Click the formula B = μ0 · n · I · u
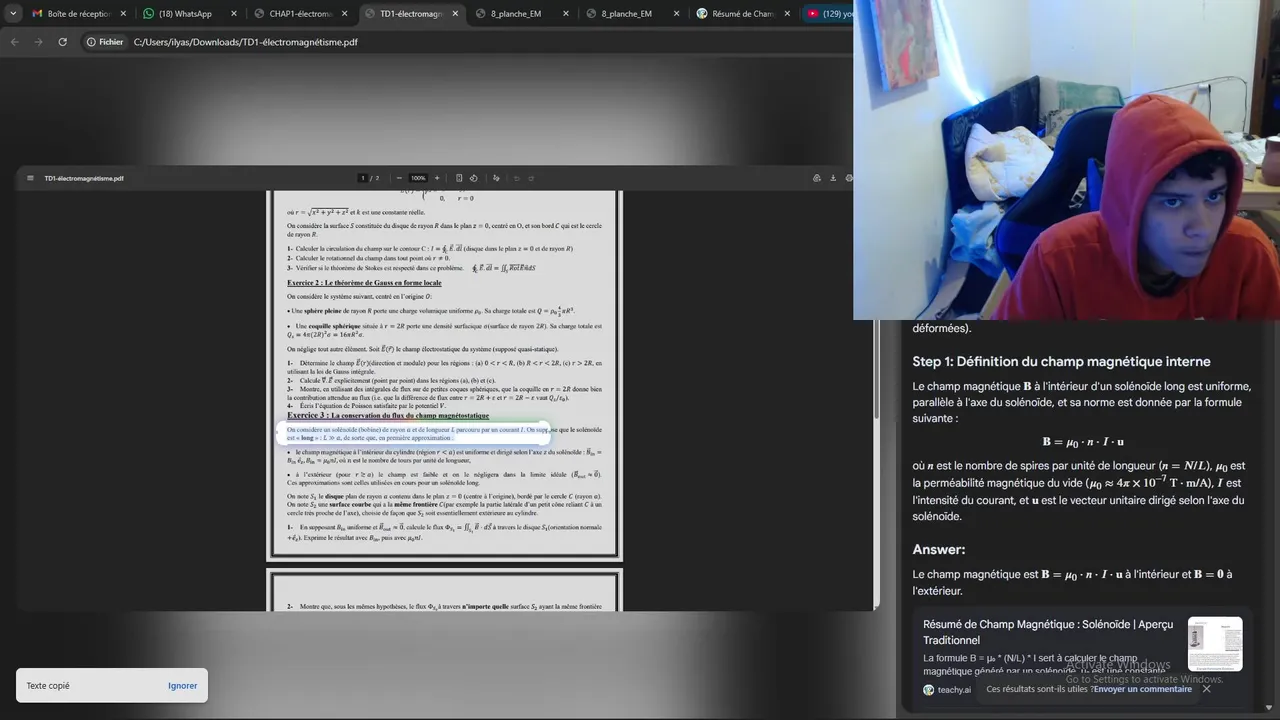Viewport: 1280px width, 720px height. 1083,442
